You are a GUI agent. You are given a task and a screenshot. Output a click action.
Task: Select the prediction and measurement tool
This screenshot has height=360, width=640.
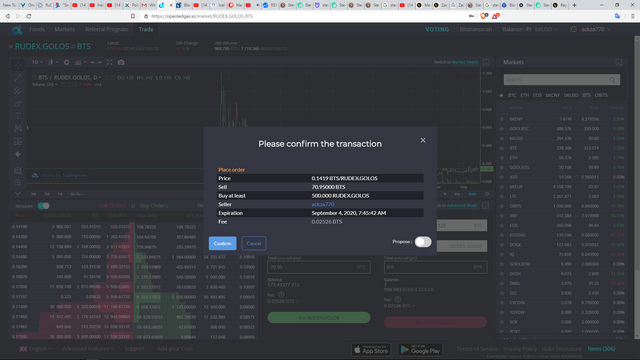[18, 141]
